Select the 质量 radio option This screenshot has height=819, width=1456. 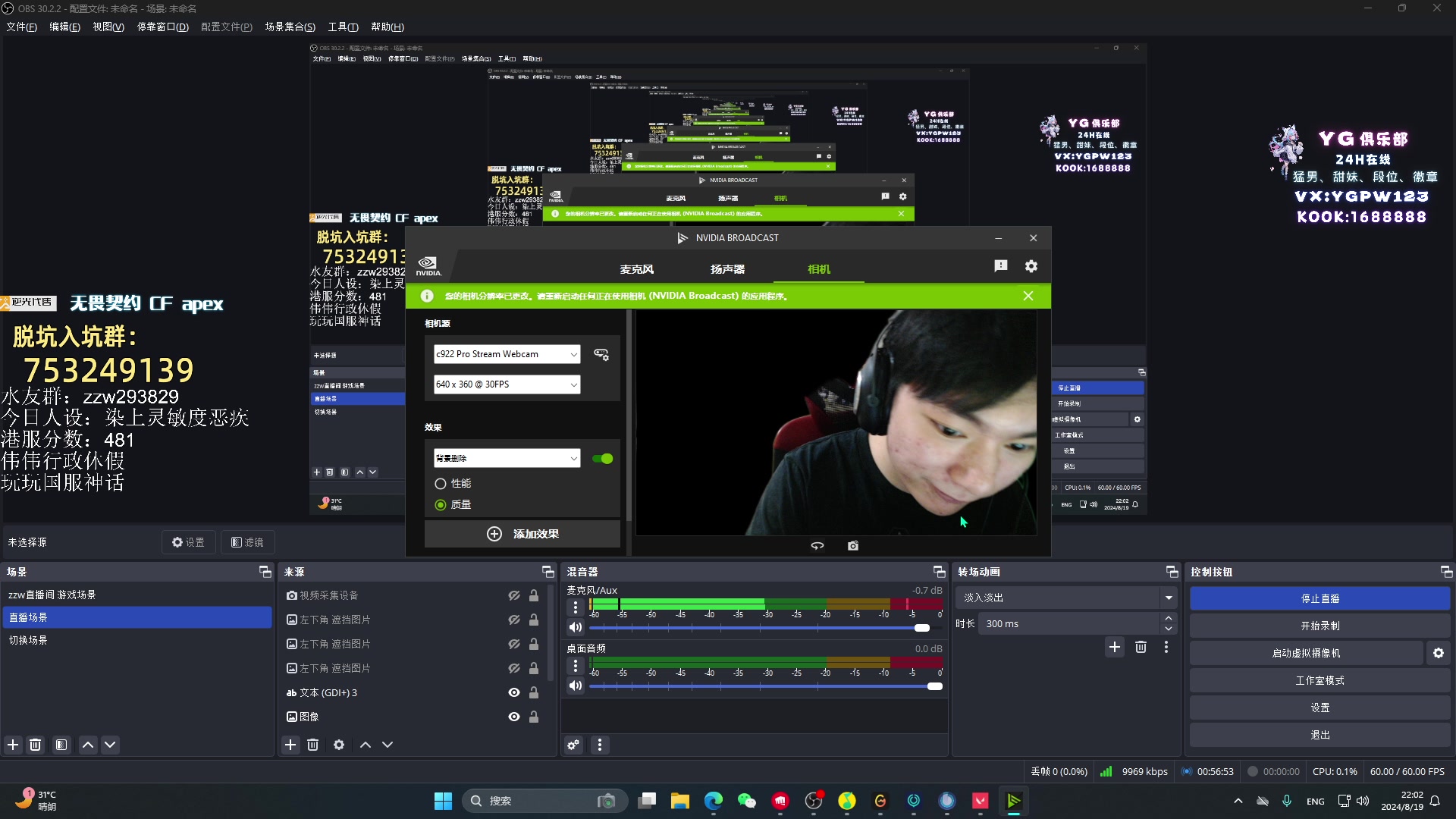coord(441,505)
